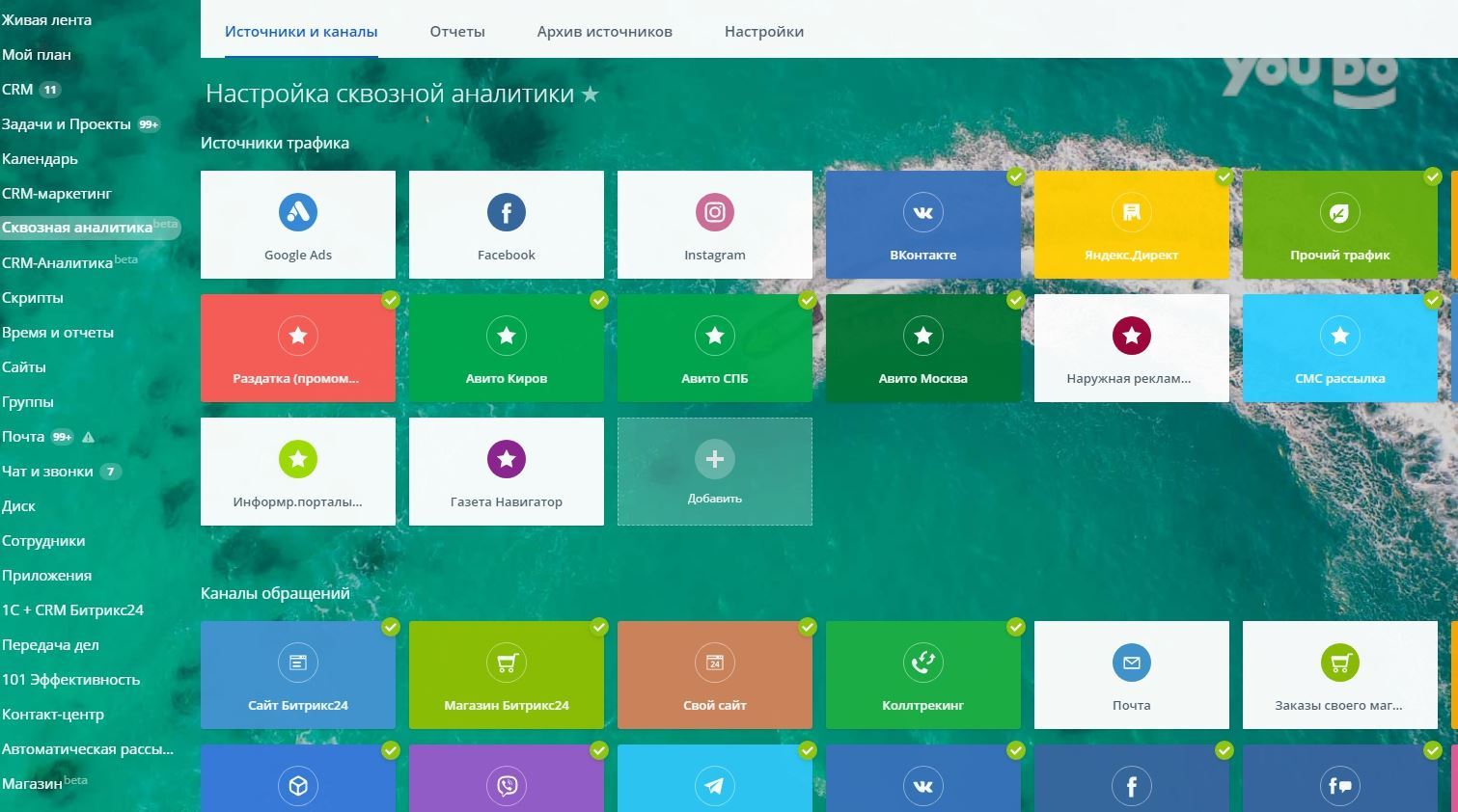Open the Информр.порталы... source

(x=298, y=472)
